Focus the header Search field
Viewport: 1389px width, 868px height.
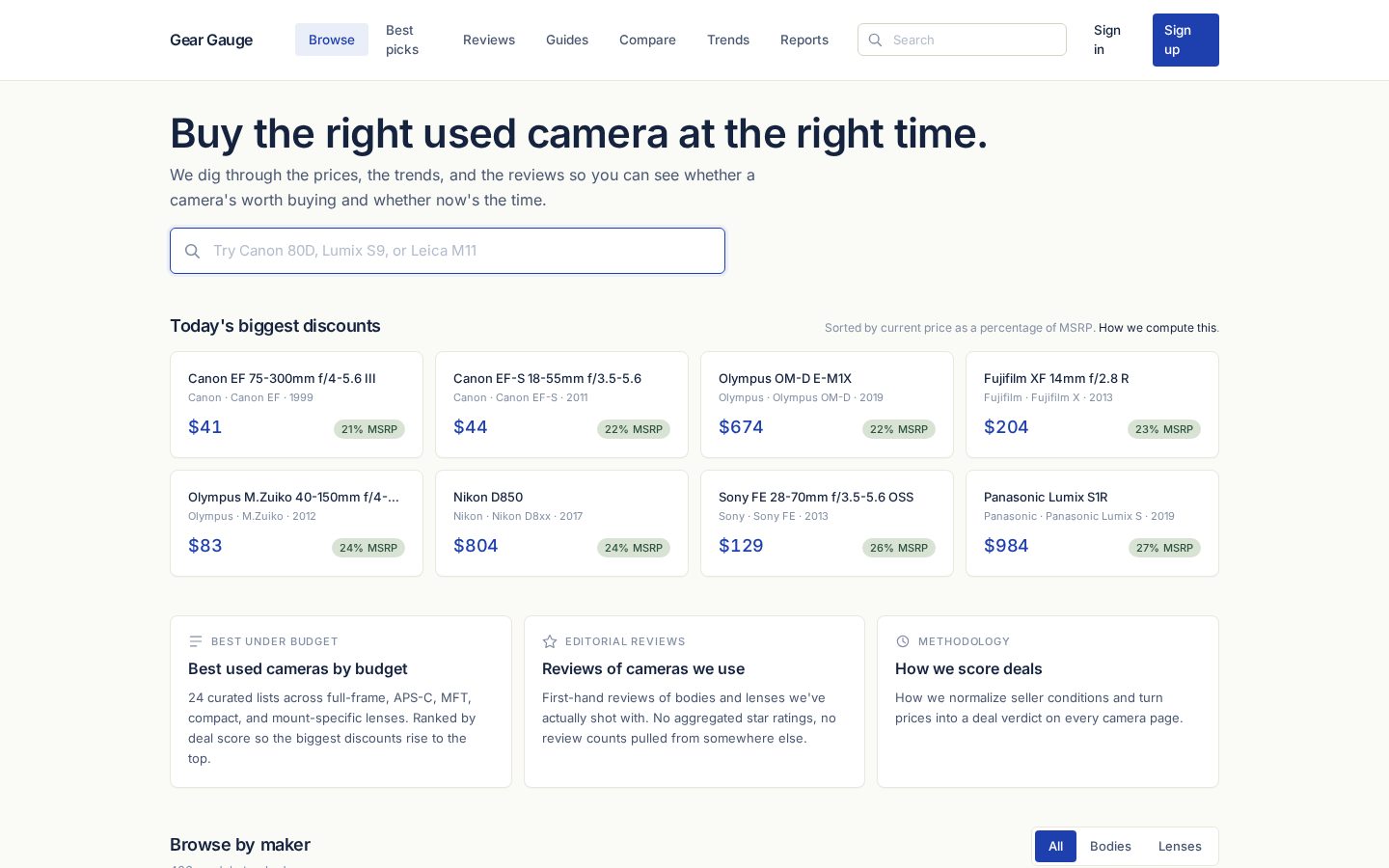click(962, 40)
